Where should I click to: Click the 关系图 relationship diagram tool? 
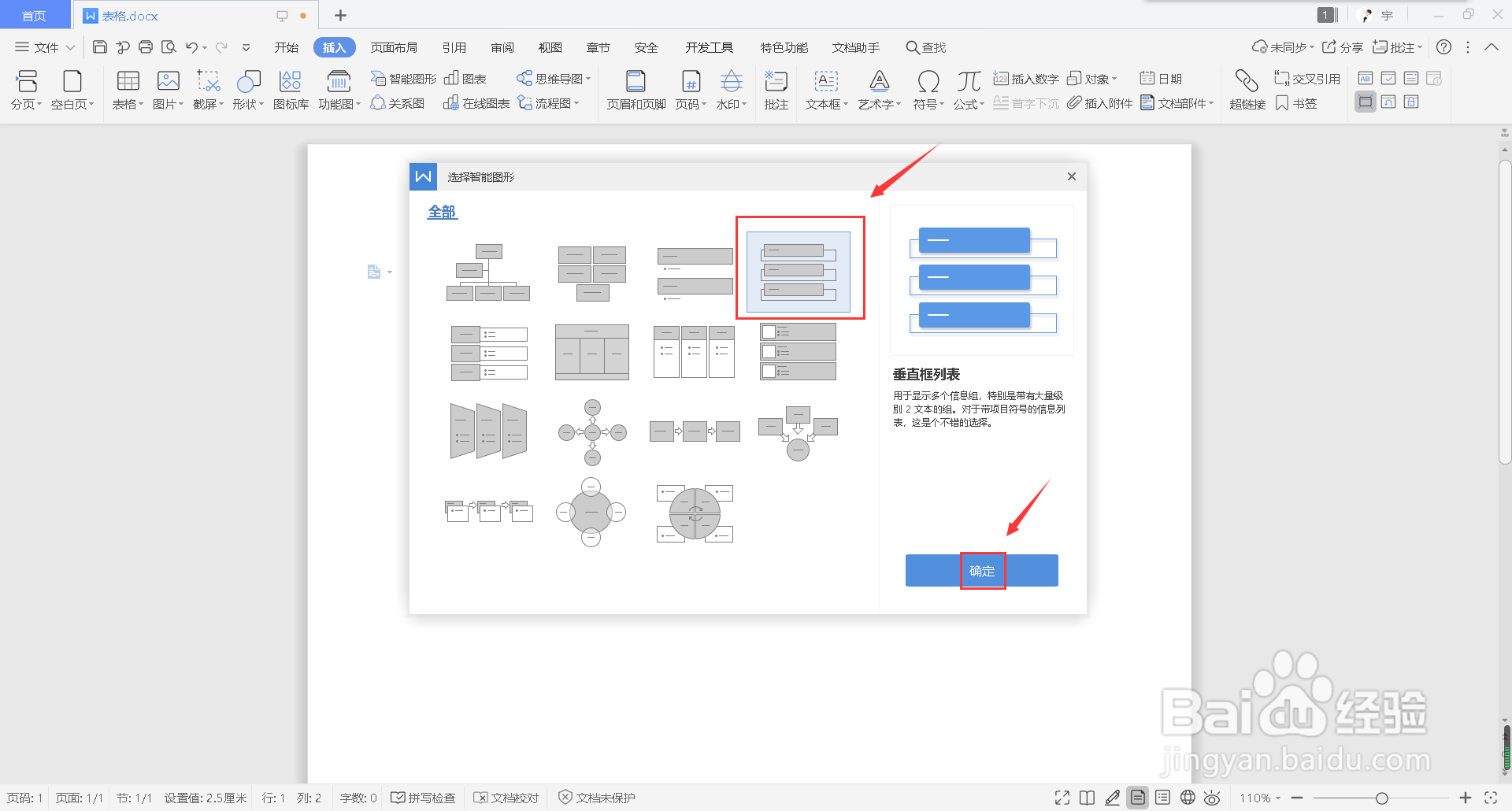click(x=398, y=103)
